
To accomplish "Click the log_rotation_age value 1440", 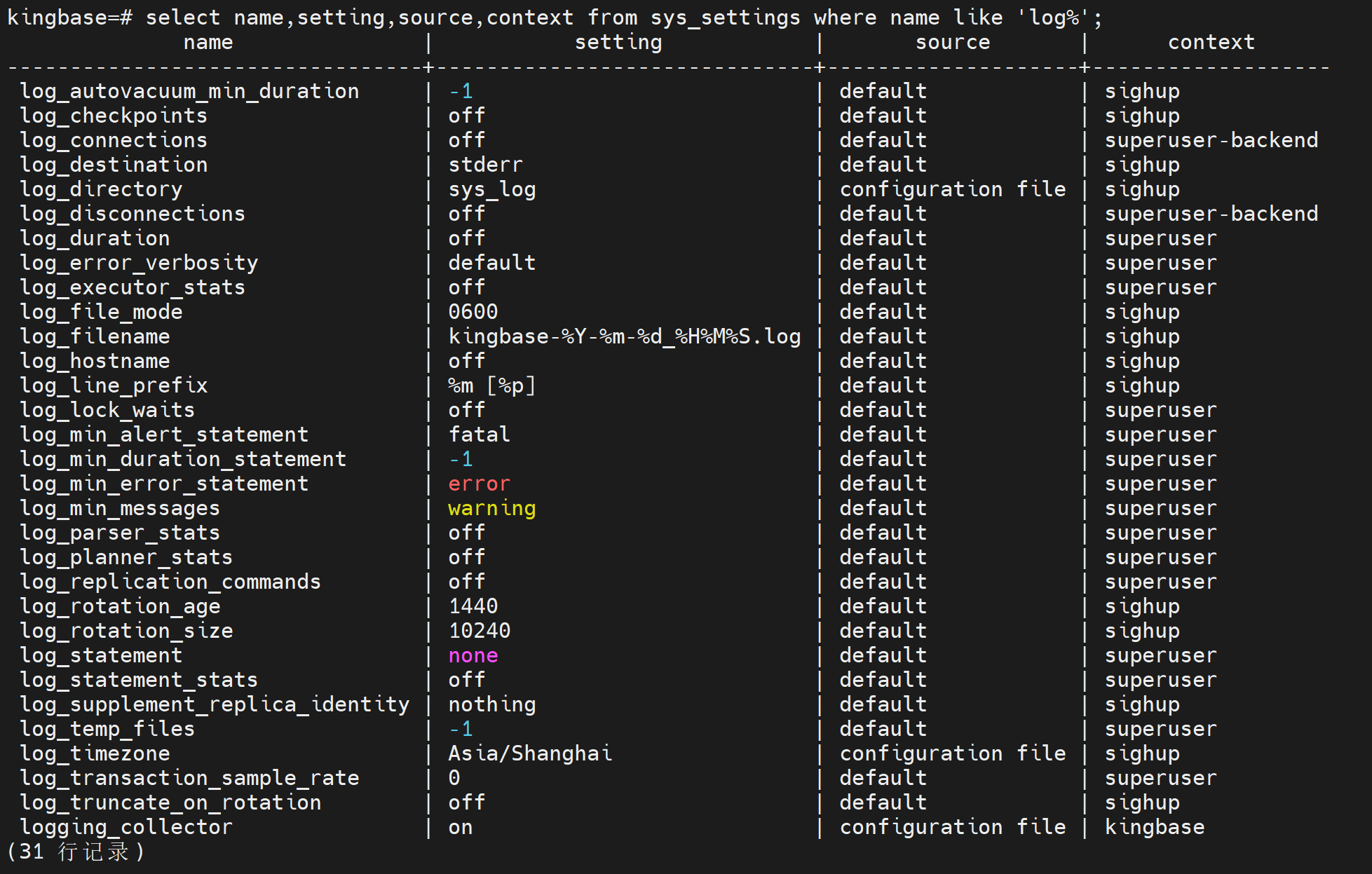I will coord(473,607).
